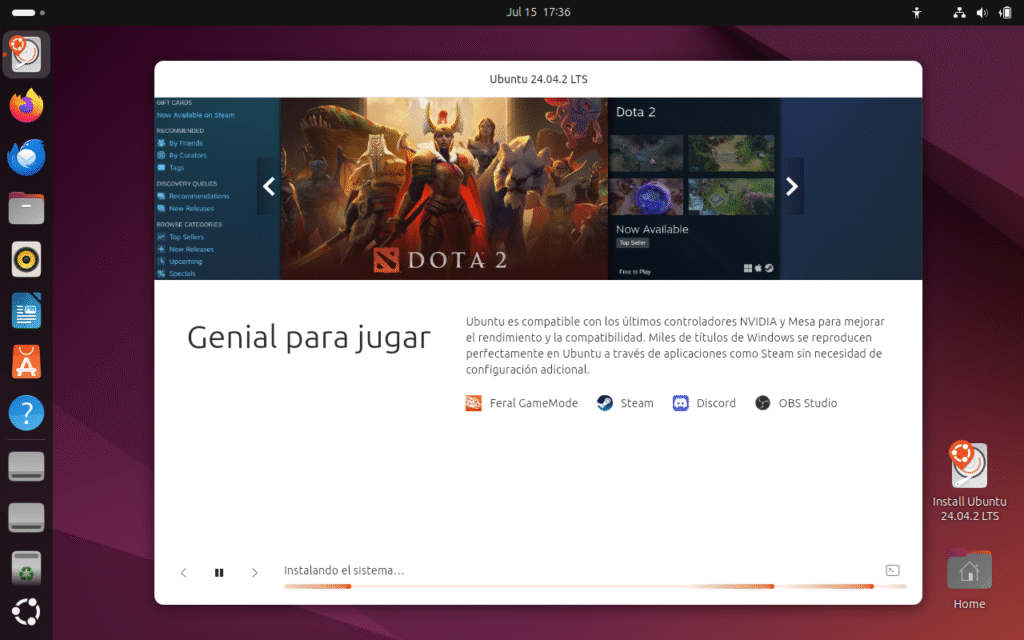
Task: Open LibreOffice Writer from the dock
Action: (26, 311)
